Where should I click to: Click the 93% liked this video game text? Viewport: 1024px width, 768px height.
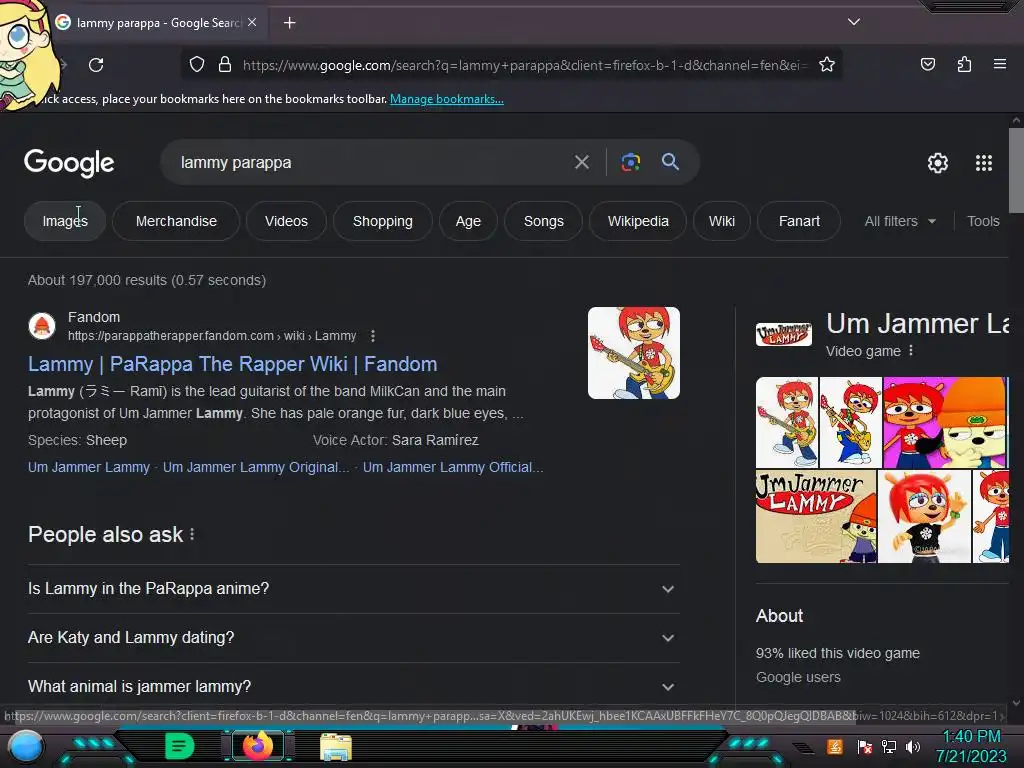[x=837, y=653]
